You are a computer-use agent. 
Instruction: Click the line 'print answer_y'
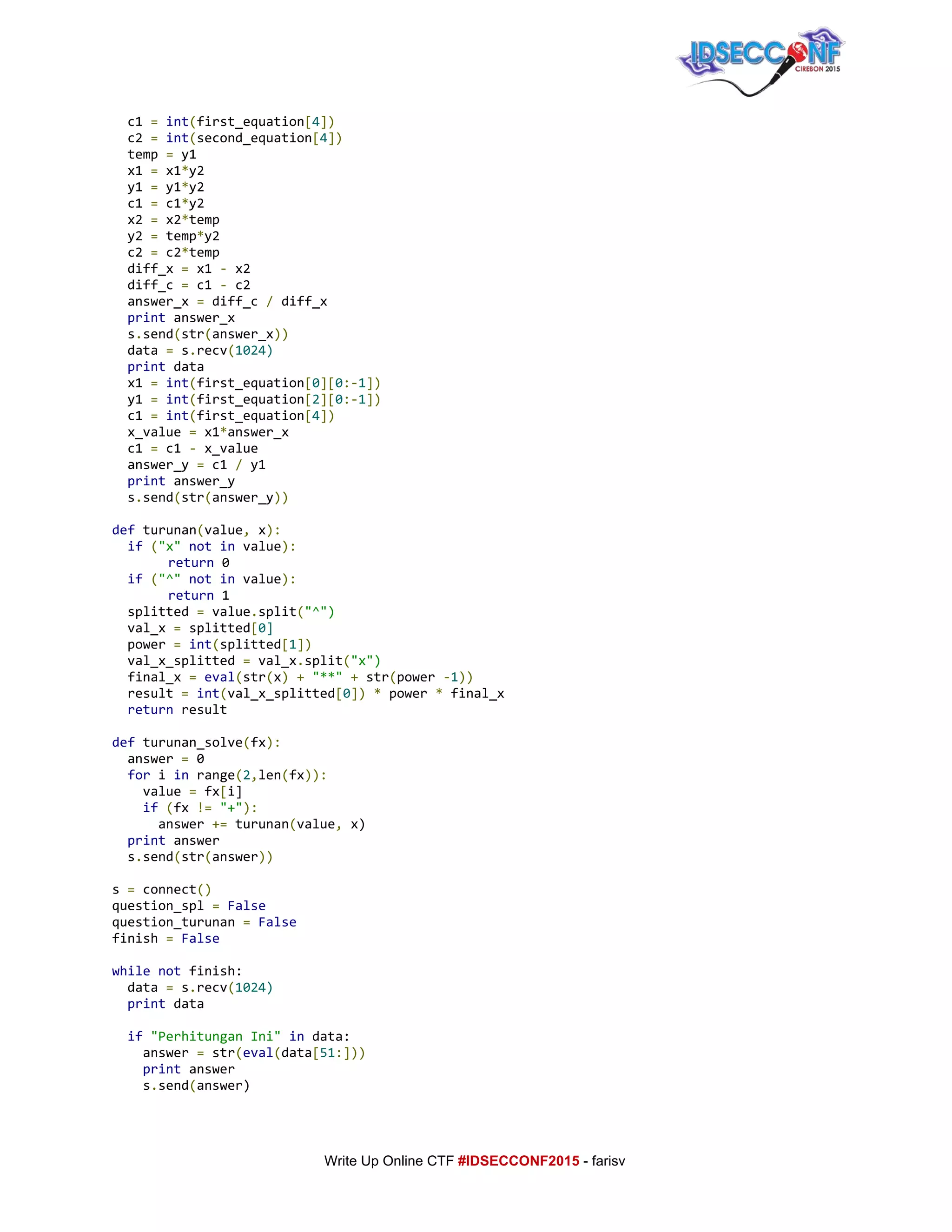pos(181,482)
